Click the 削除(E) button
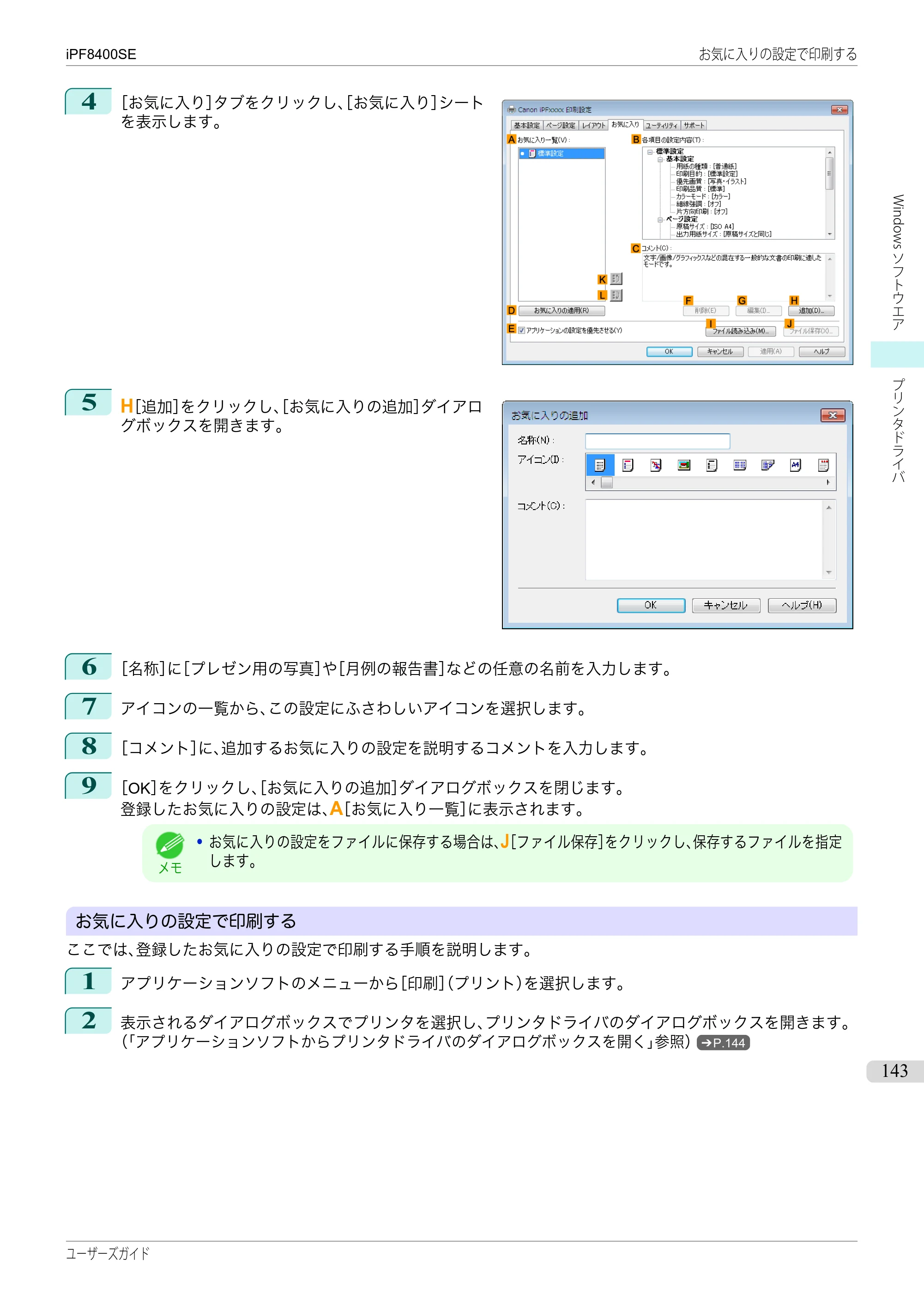 point(706,311)
